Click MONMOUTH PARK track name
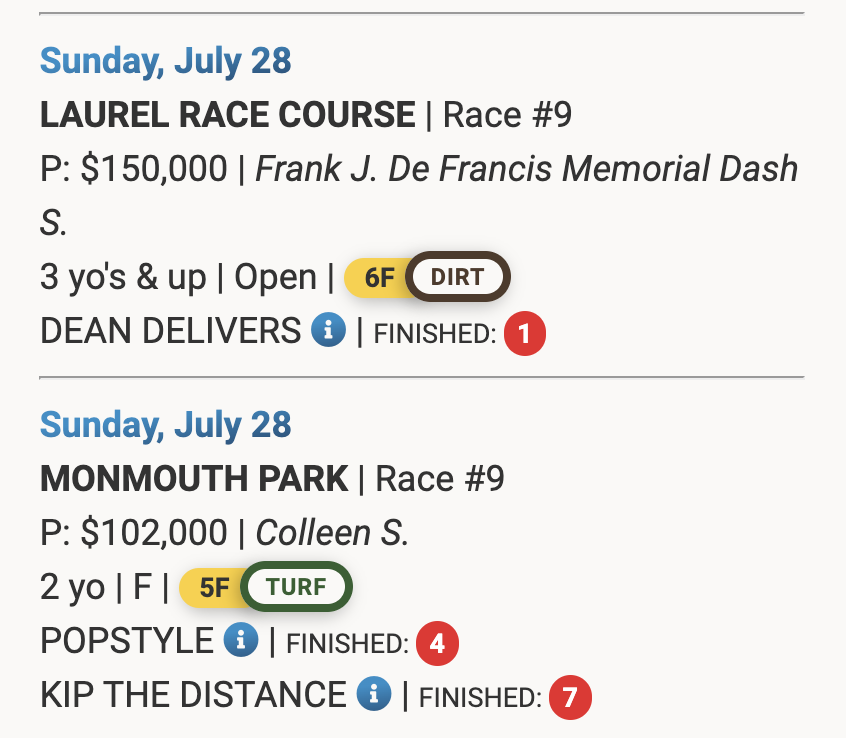This screenshot has height=738, width=846. [x=194, y=479]
